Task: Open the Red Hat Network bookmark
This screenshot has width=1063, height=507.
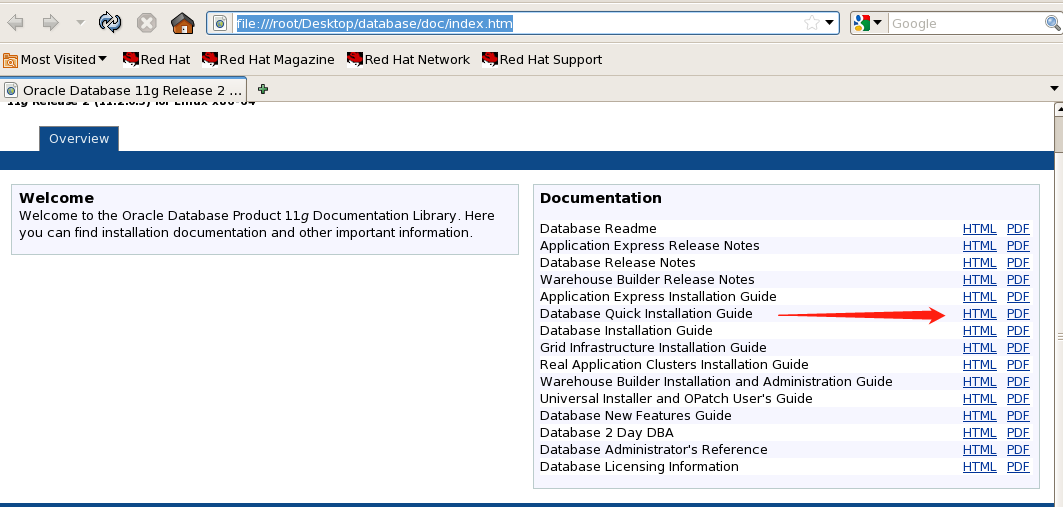Action: tap(408, 60)
